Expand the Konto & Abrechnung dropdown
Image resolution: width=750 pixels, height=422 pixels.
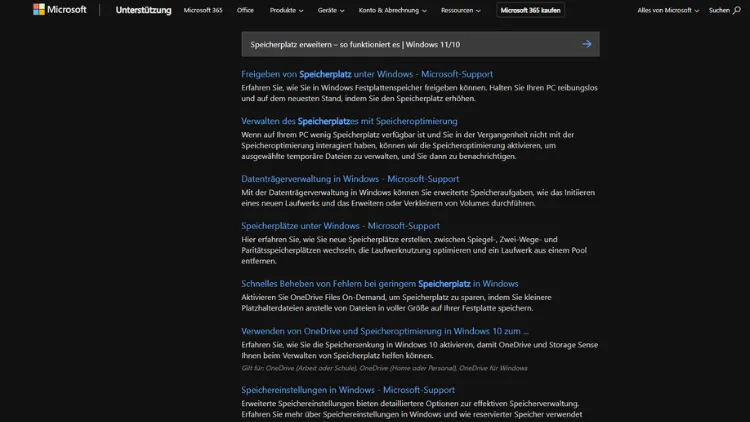[x=392, y=10]
